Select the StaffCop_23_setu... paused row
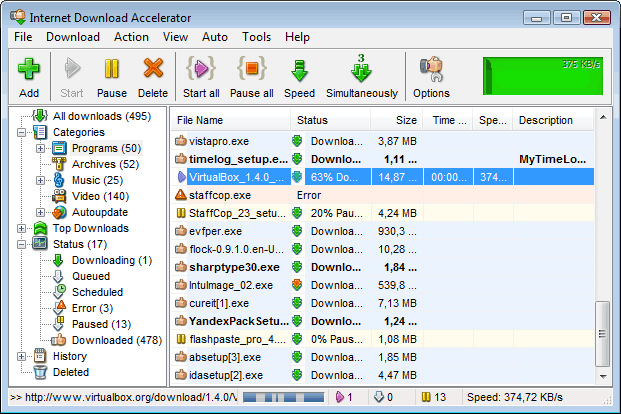The image size is (621, 414). pos(383,213)
